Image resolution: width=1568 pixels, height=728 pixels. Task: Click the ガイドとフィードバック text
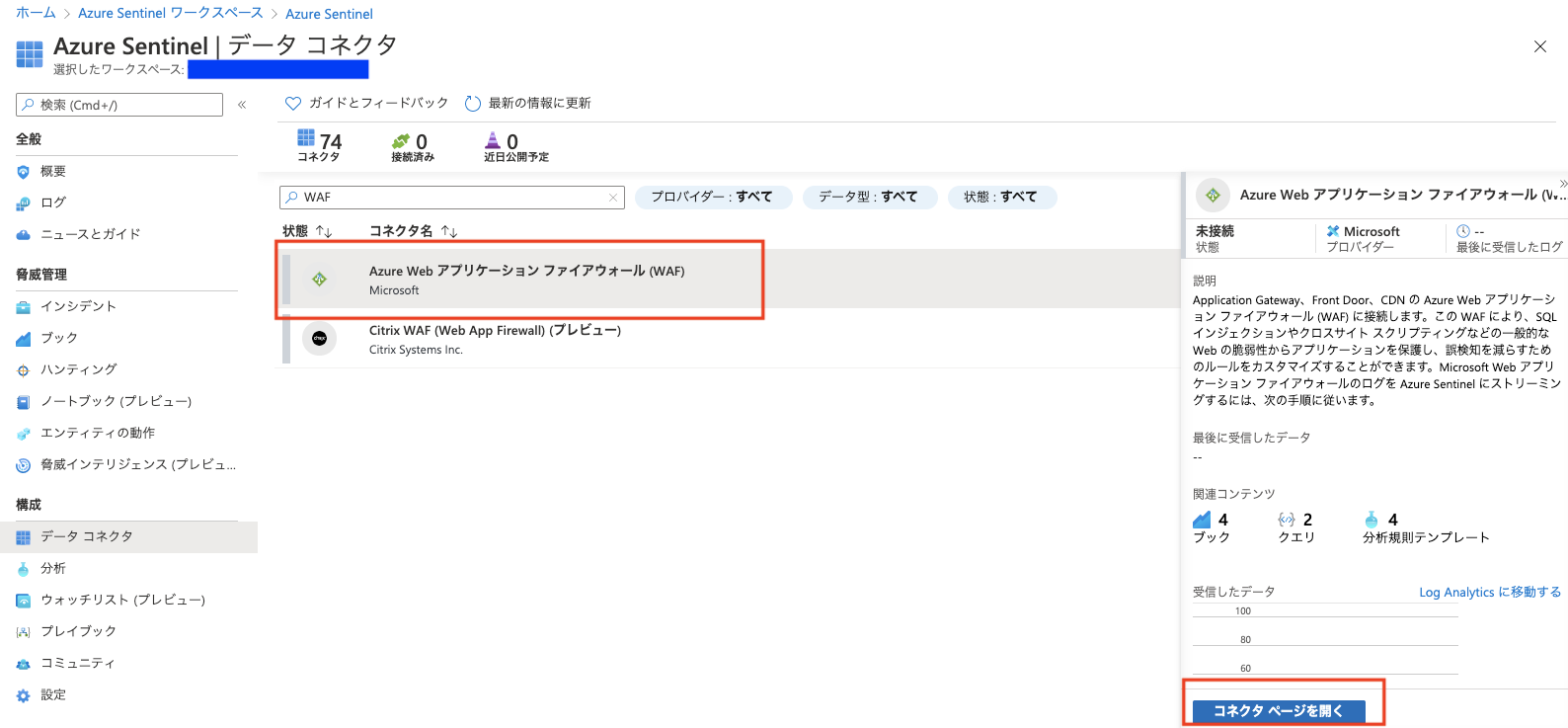coord(378,103)
